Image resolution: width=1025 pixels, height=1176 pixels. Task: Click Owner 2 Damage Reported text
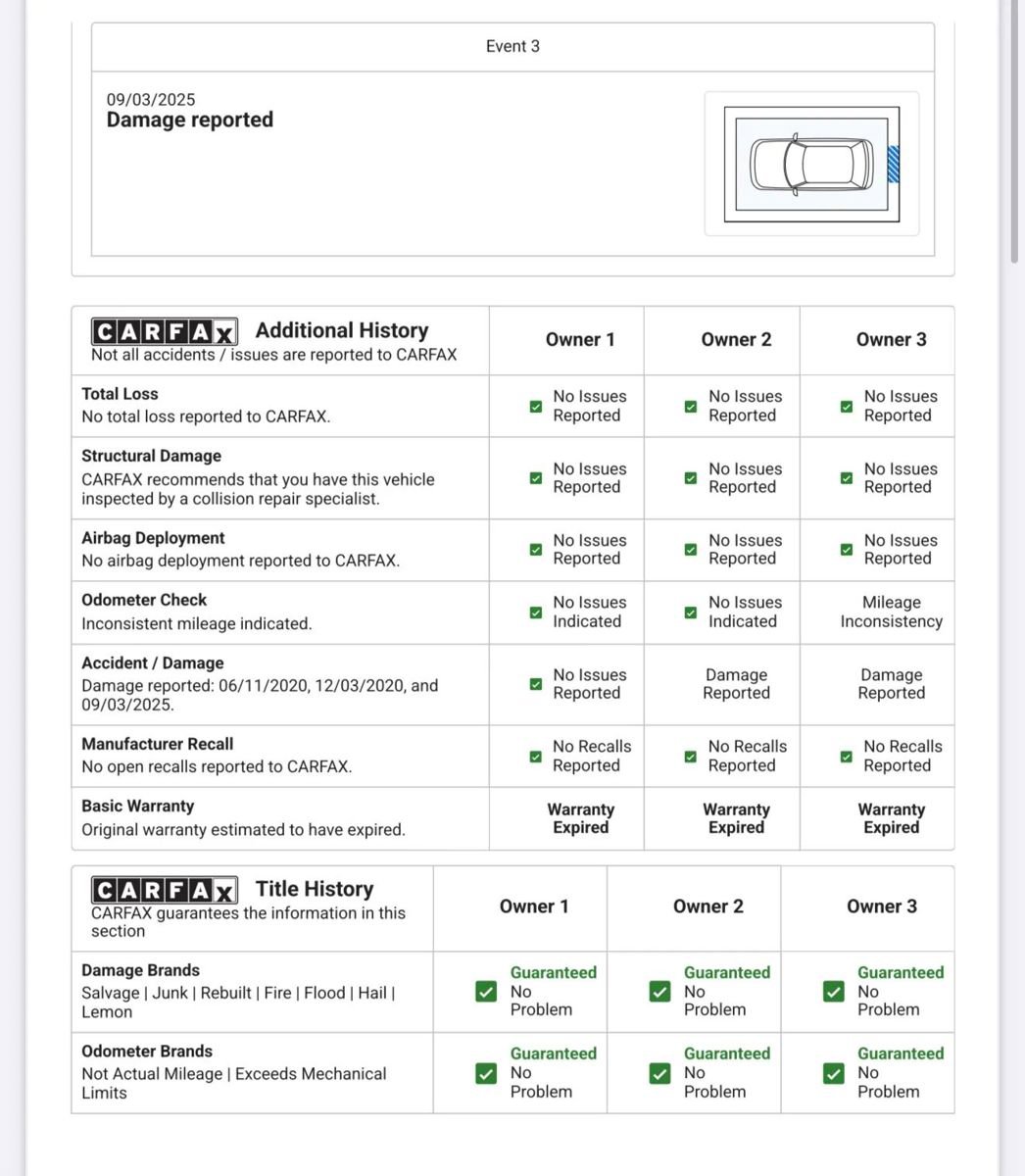[x=736, y=684]
